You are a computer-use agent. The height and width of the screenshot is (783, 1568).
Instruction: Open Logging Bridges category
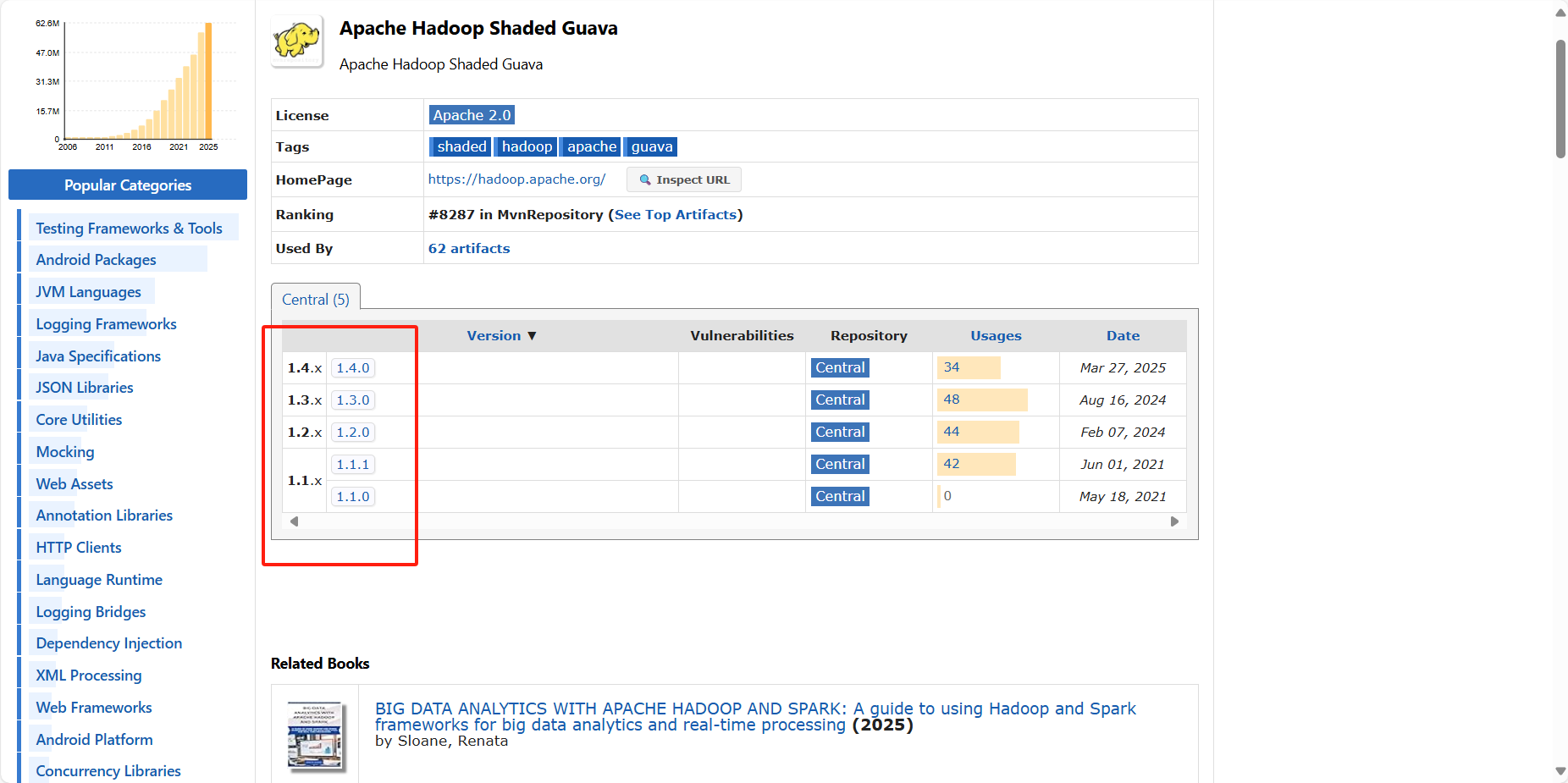click(x=91, y=612)
